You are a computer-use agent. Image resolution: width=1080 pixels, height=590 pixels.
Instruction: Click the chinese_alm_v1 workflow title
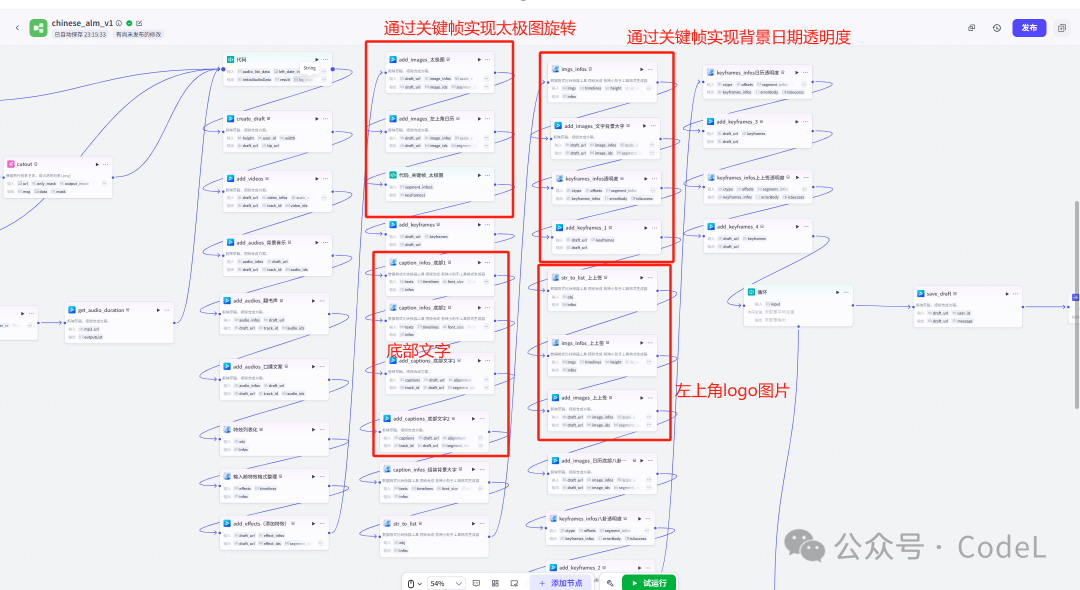(x=82, y=23)
